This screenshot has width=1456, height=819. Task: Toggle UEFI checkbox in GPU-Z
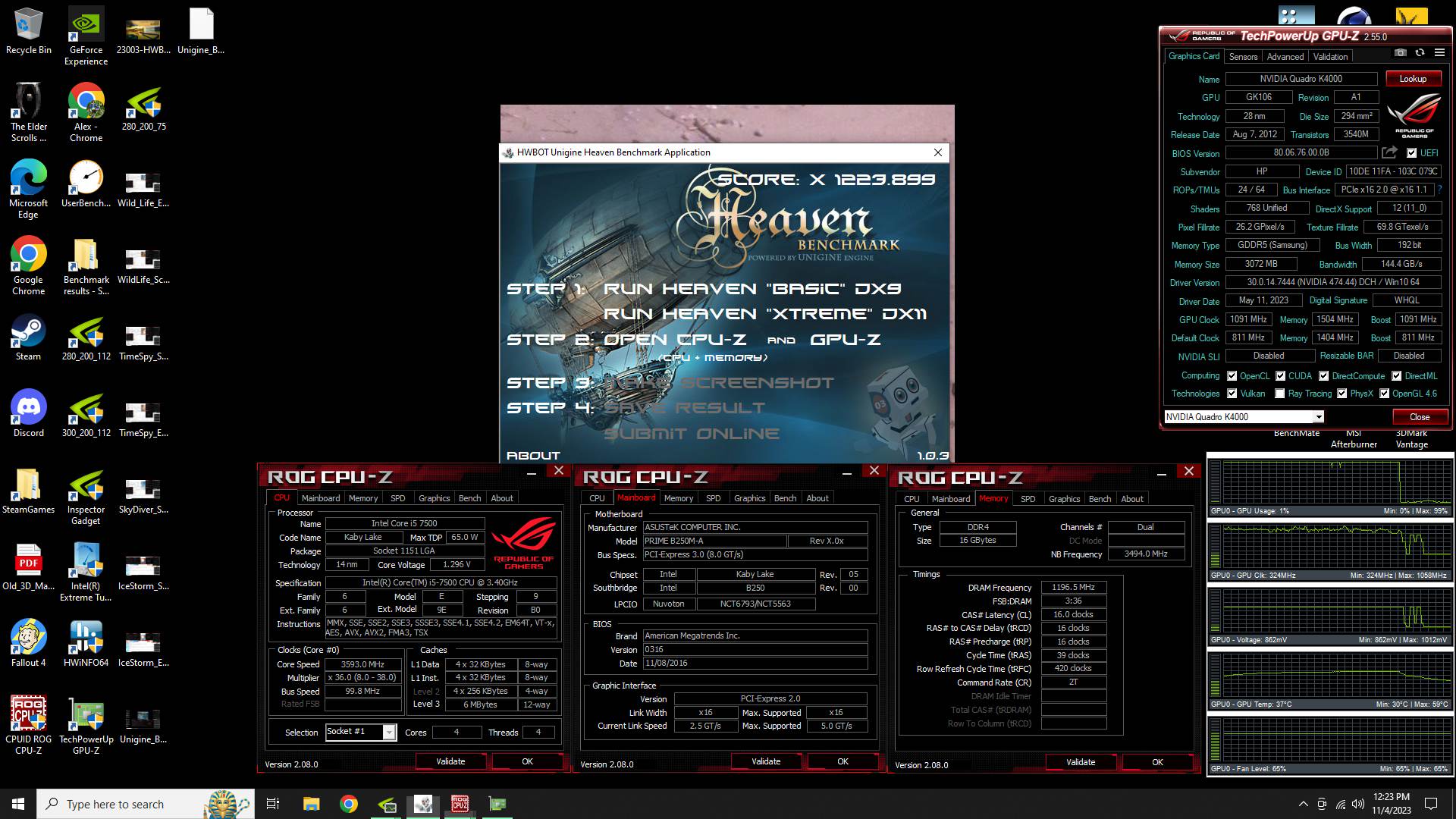(x=1411, y=153)
